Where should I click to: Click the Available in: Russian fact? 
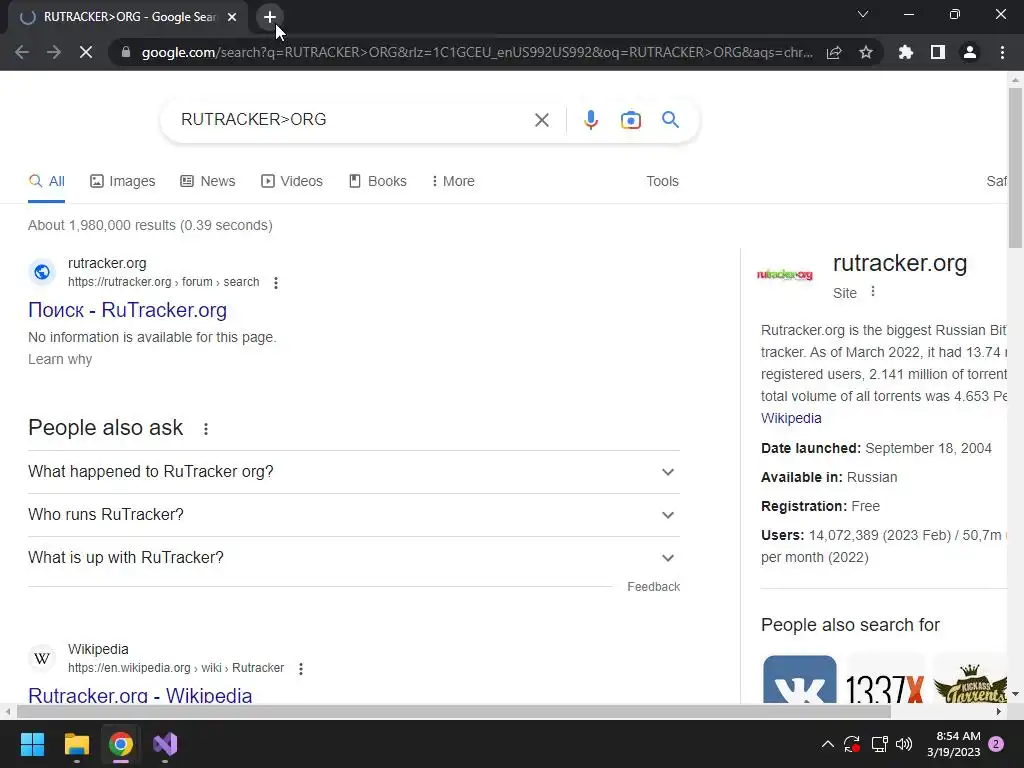829,477
